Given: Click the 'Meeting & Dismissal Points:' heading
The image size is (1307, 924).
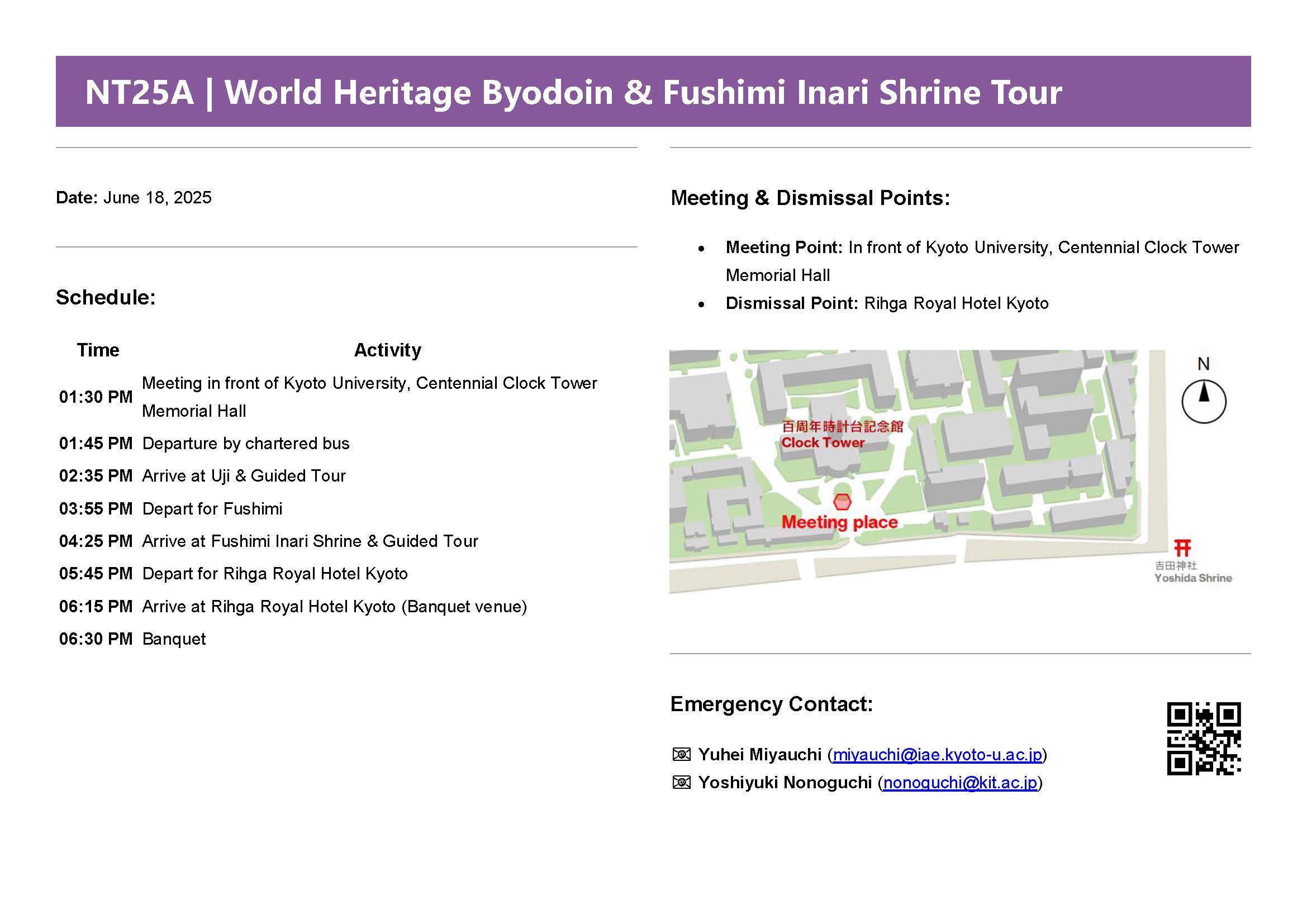Looking at the screenshot, I should [811, 198].
